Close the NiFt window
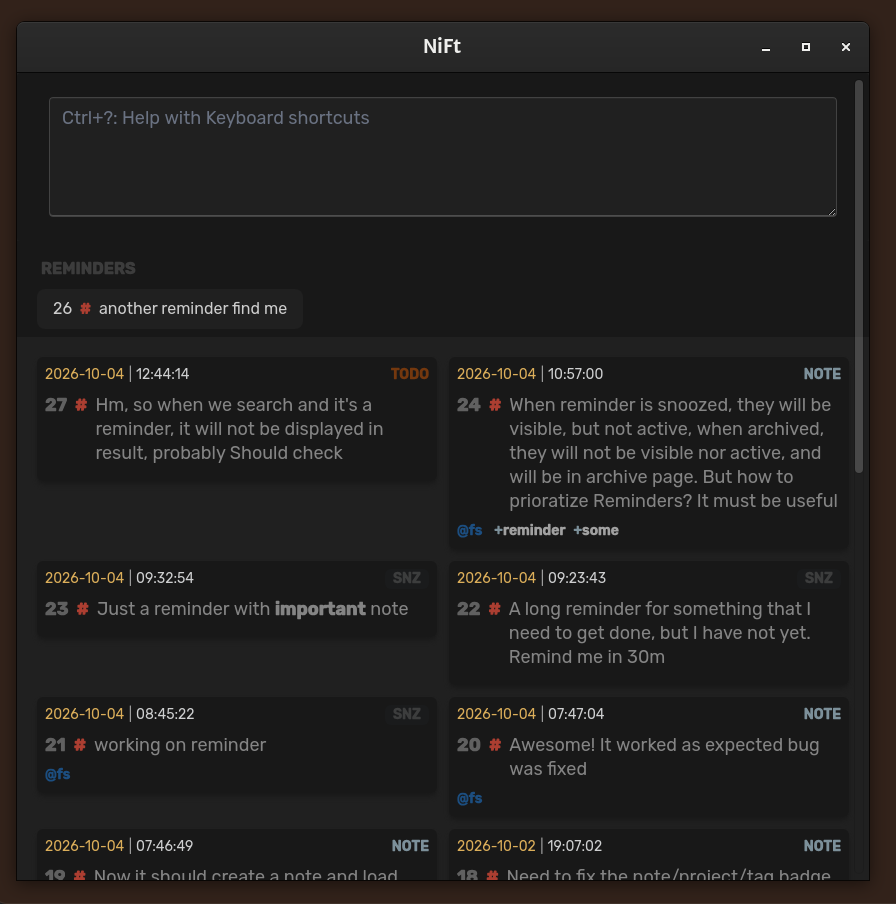 click(846, 47)
